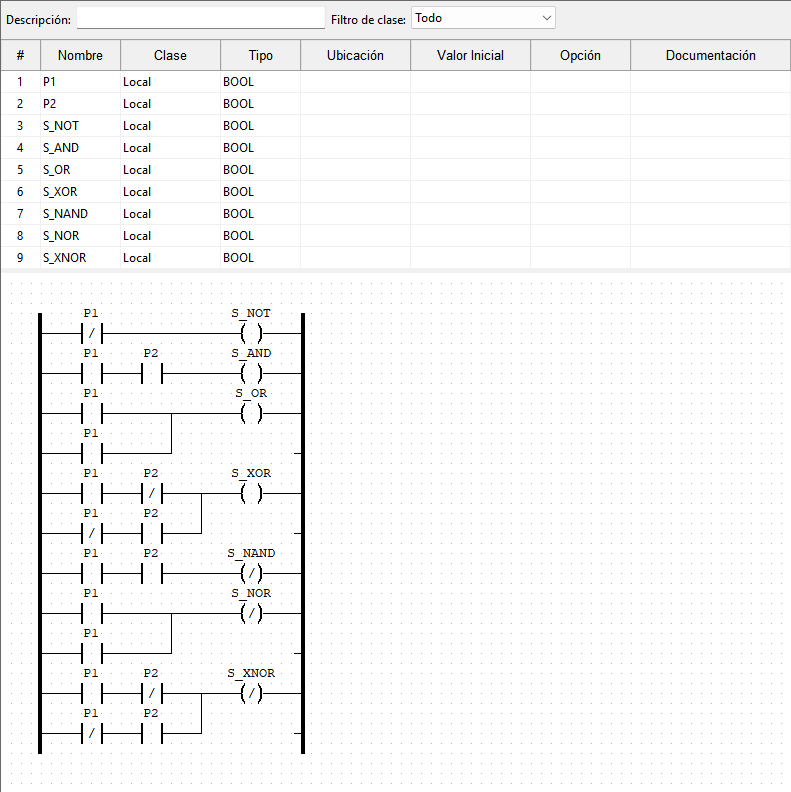This screenshot has width=791, height=792.
Task: Click the negated P1 contact for S_NOT
Action: coord(91,333)
